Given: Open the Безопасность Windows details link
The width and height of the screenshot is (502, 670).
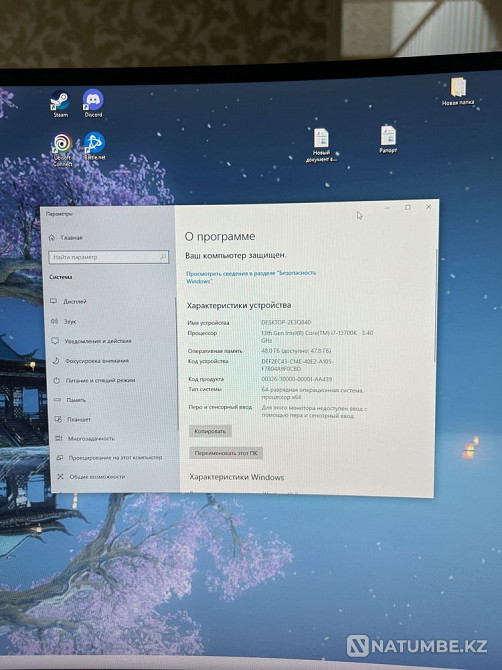Looking at the screenshot, I should pos(251,277).
